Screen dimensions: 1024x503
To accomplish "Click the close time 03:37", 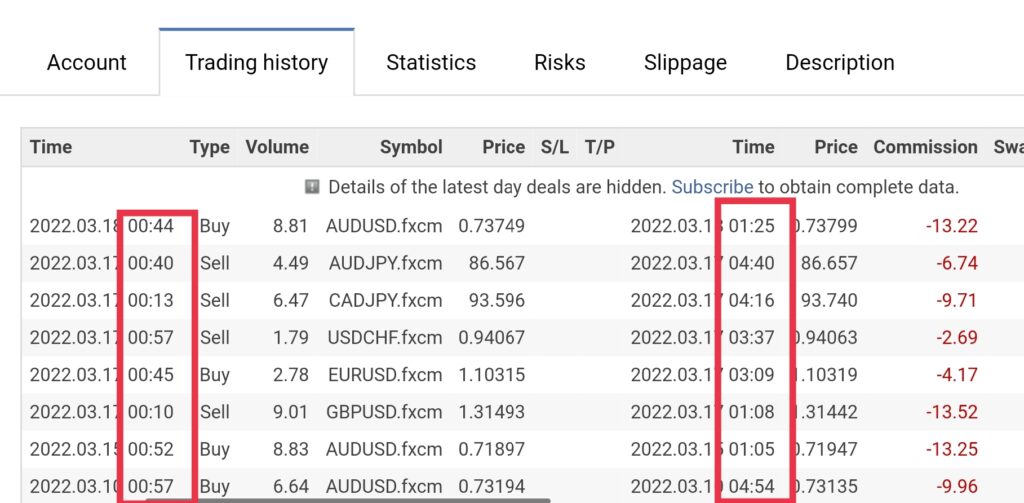I will [752, 338].
